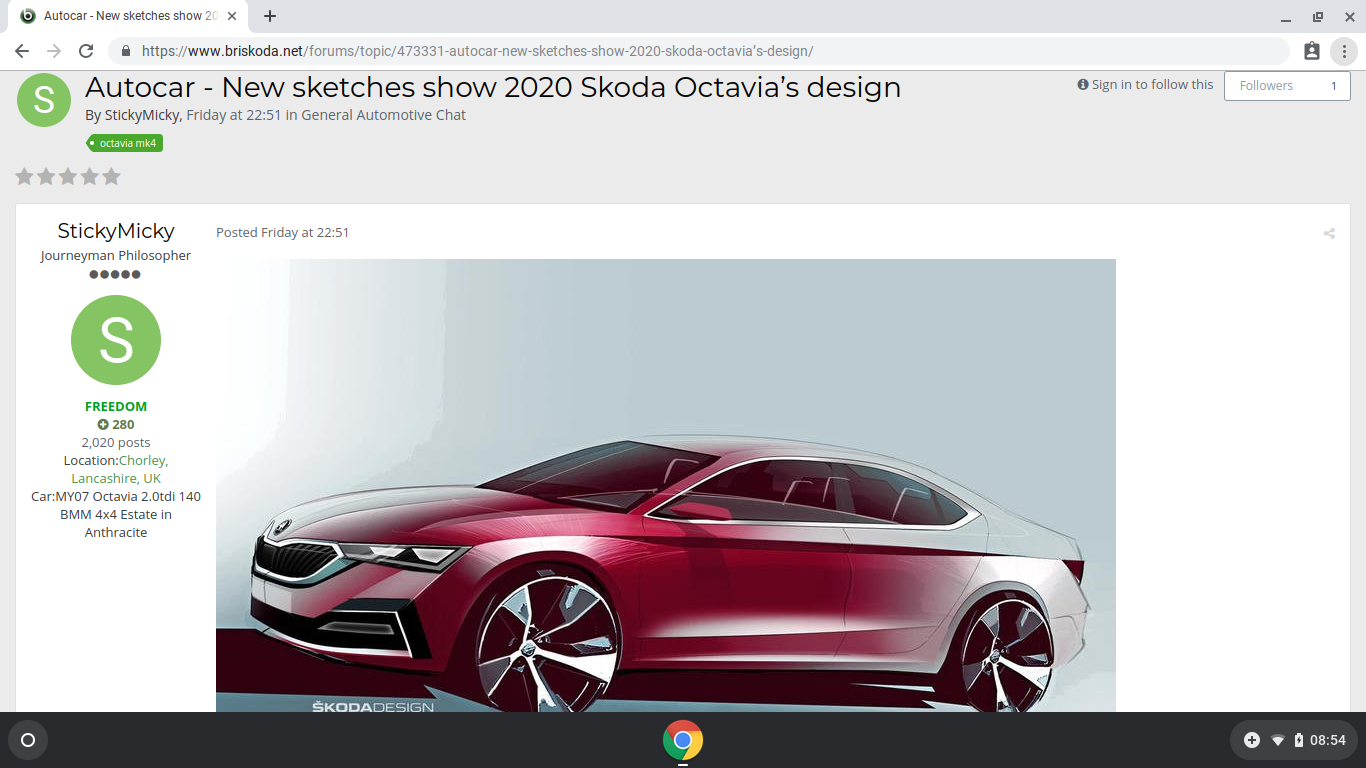Click the topic title heading text
The height and width of the screenshot is (768, 1366).
point(493,88)
